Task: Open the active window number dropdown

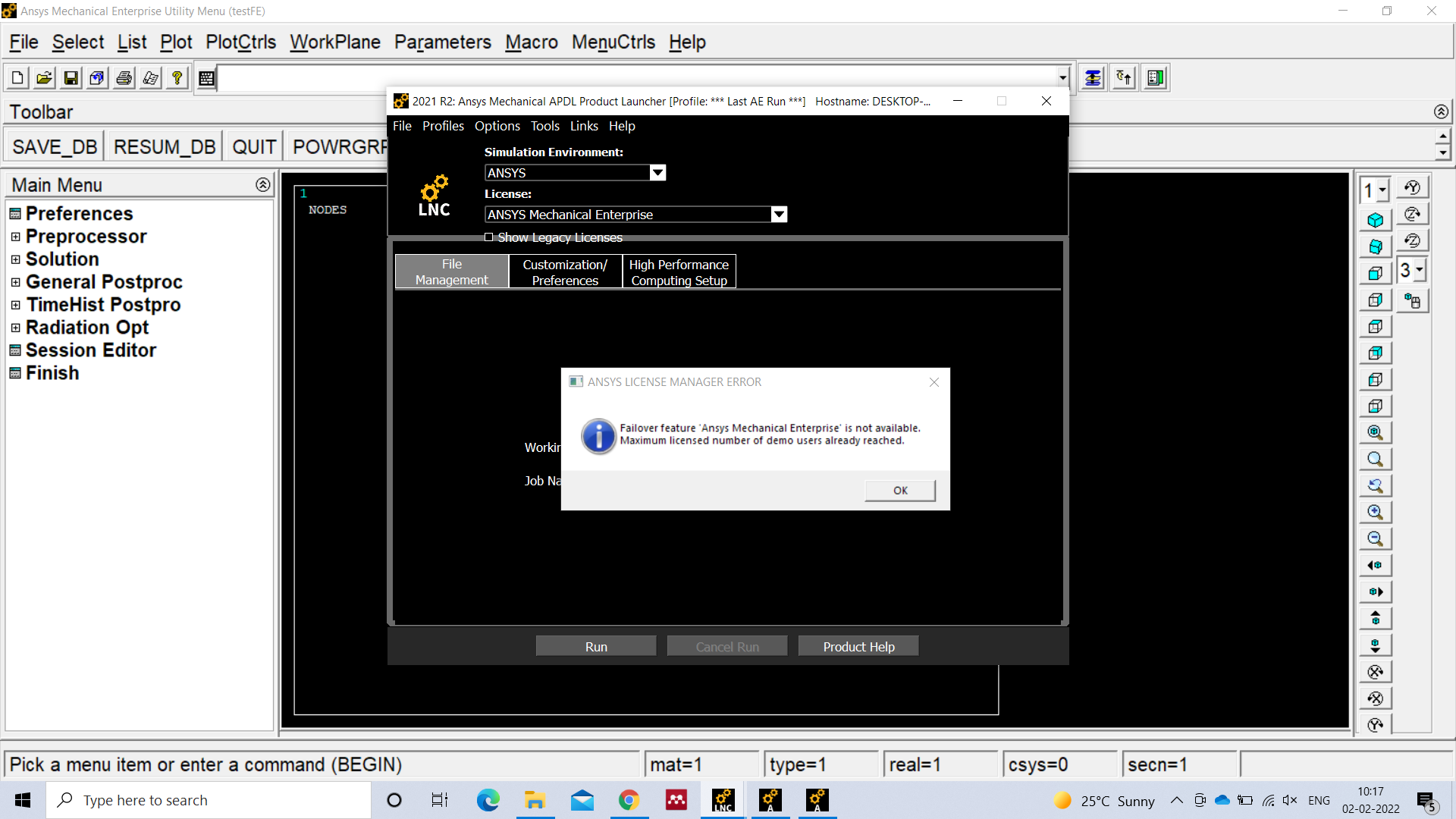Action: 1383,190
